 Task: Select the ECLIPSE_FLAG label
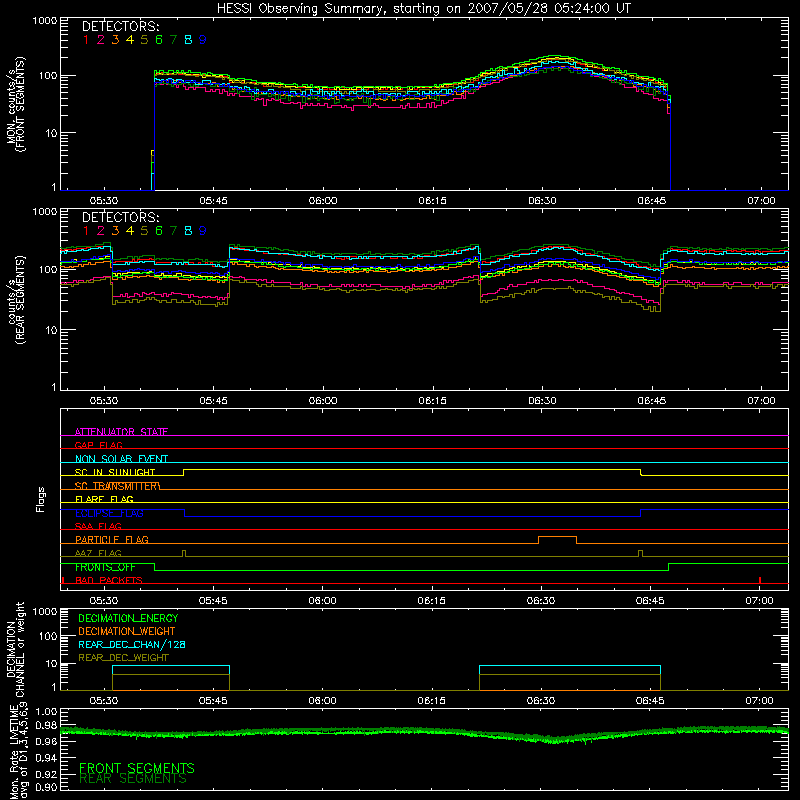[109, 513]
